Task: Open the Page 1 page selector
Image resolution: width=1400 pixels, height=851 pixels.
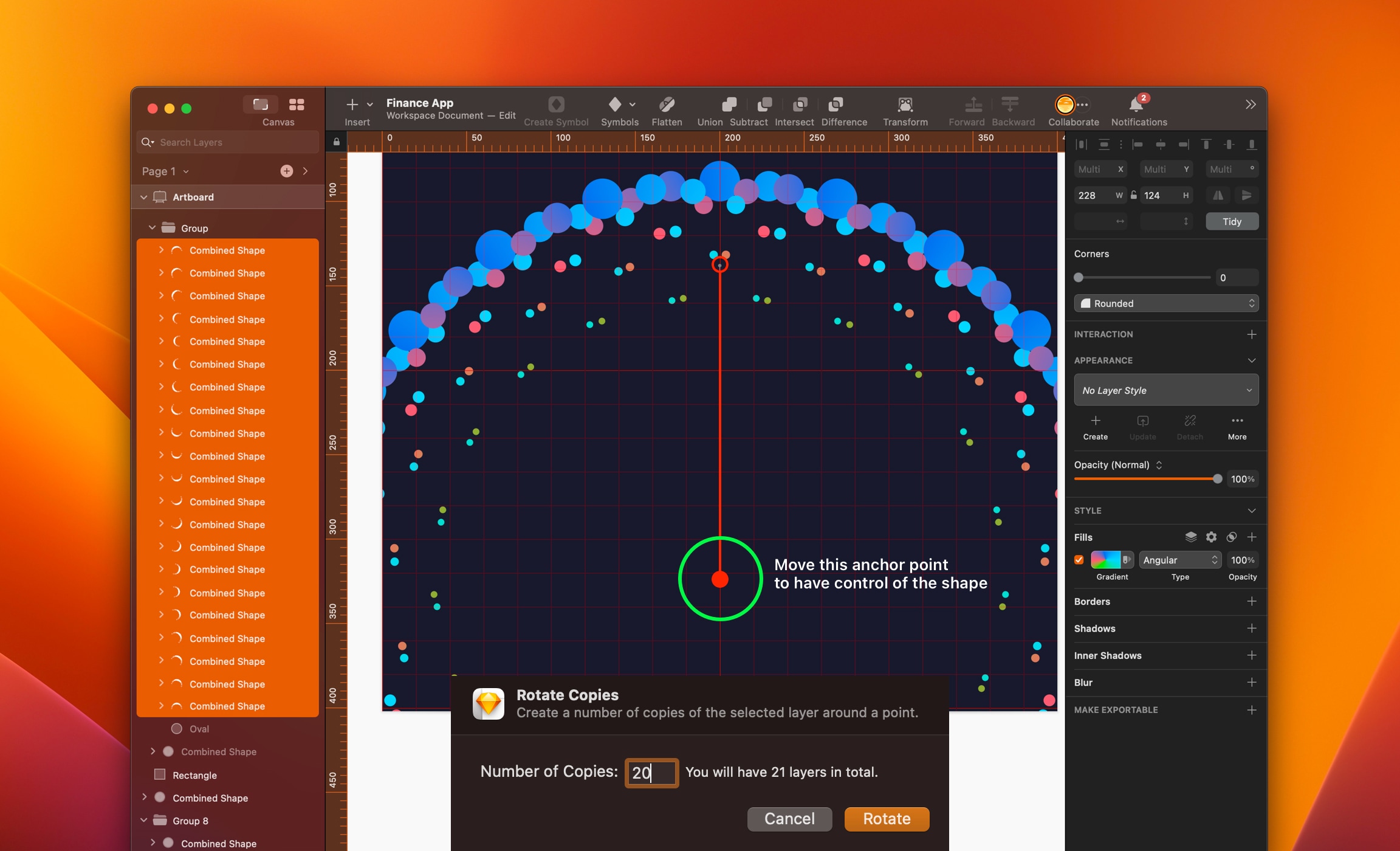Action: [x=163, y=171]
